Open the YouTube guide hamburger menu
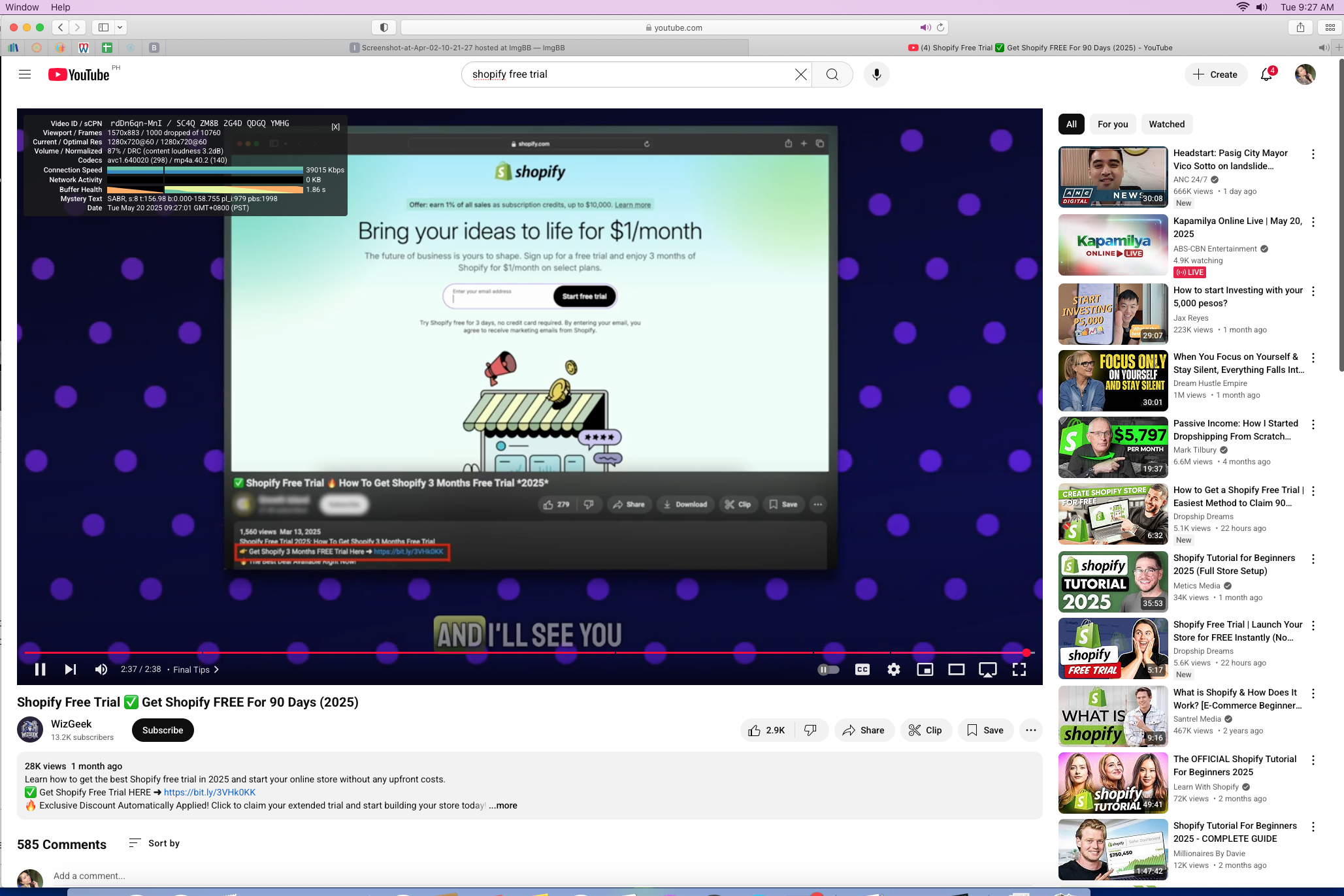Image resolution: width=1344 pixels, height=896 pixels. [25, 74]
